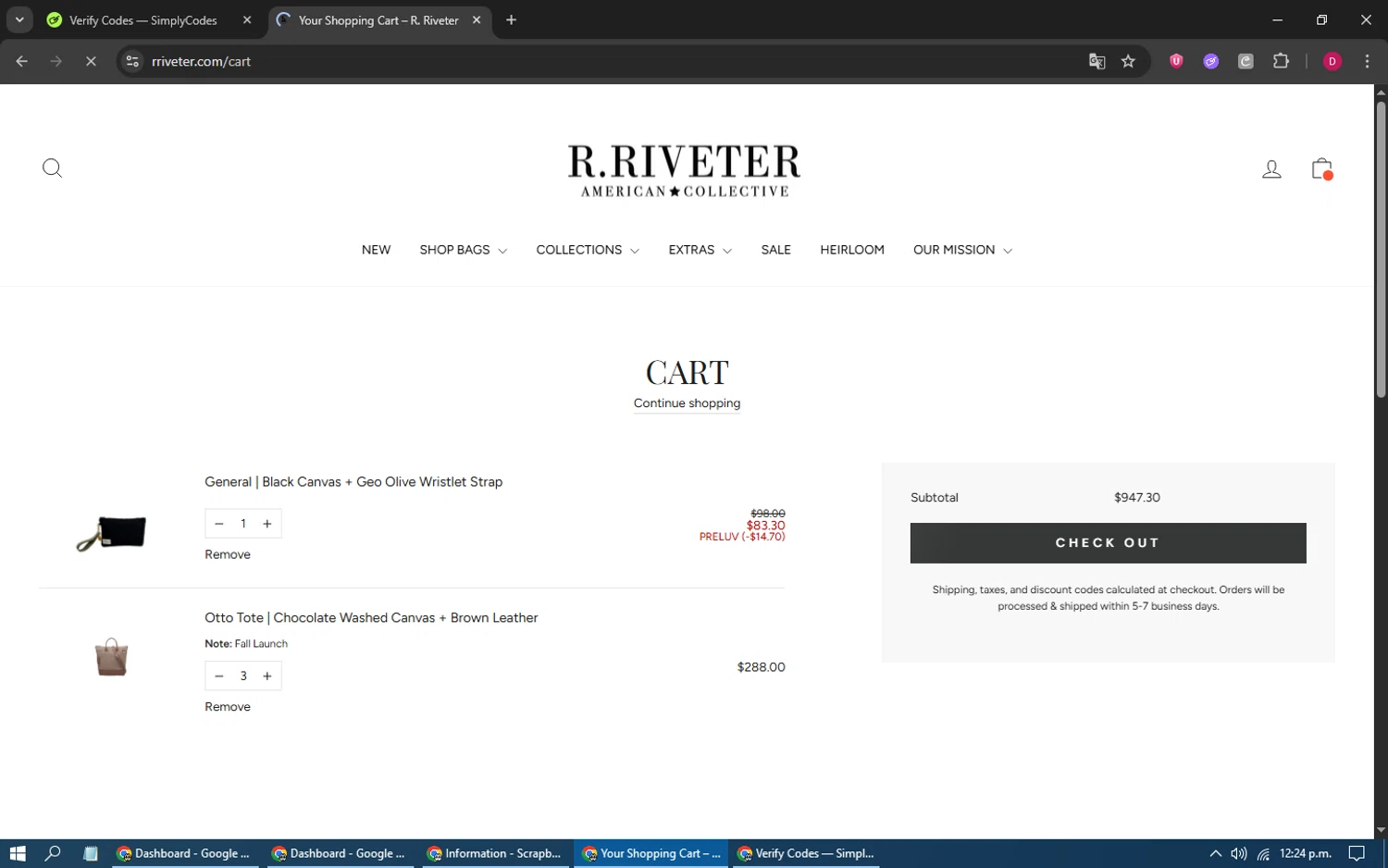Image resolution: width=1388 pixels, height=868 pixels.
Task: Stop page loading with the X button
Action: [x=91, y=61]
